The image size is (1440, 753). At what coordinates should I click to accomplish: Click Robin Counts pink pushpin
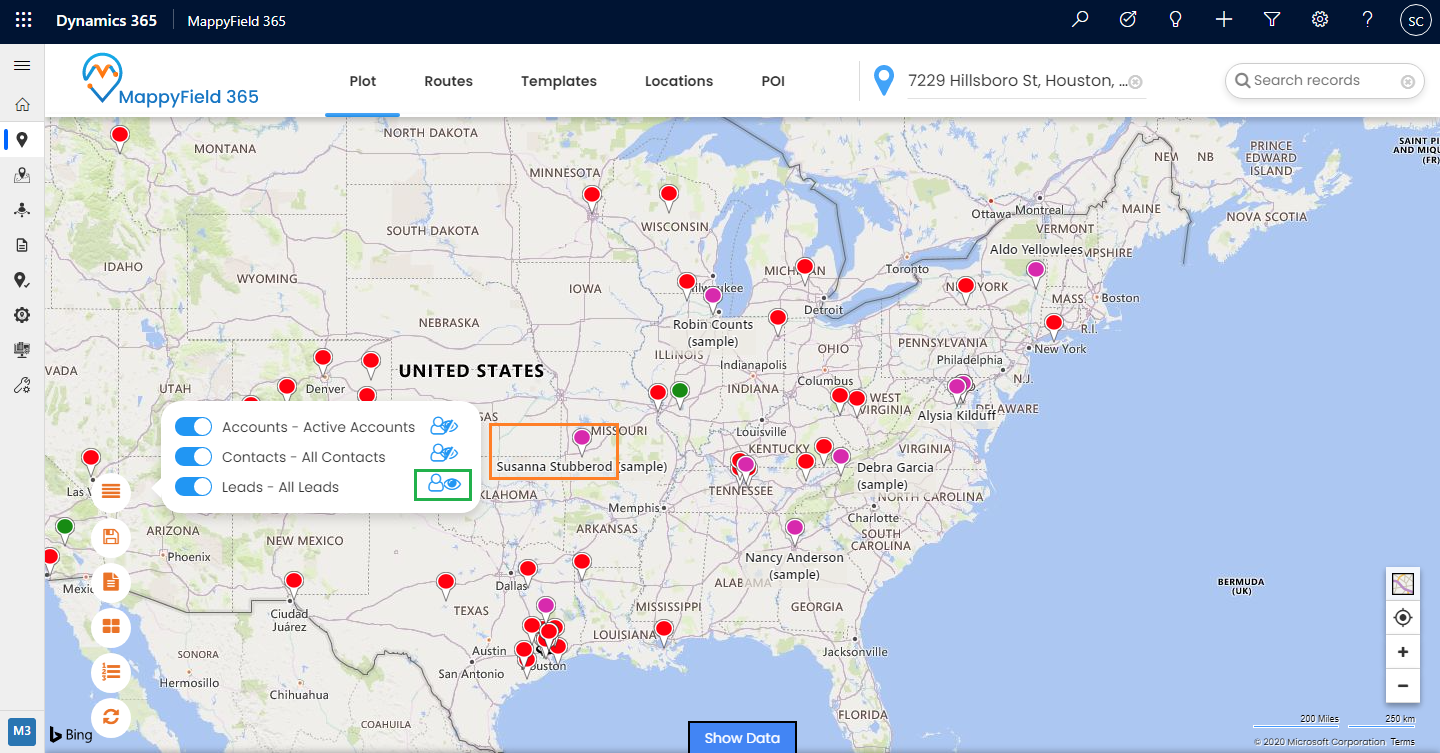[x=712, y=298]
